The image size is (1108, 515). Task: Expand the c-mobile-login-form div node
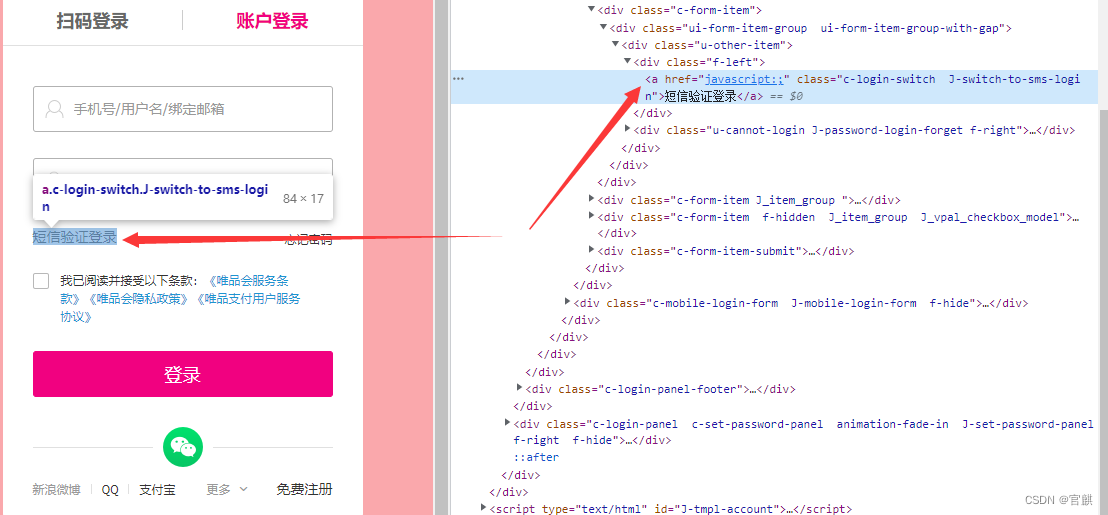coord(567,302)
